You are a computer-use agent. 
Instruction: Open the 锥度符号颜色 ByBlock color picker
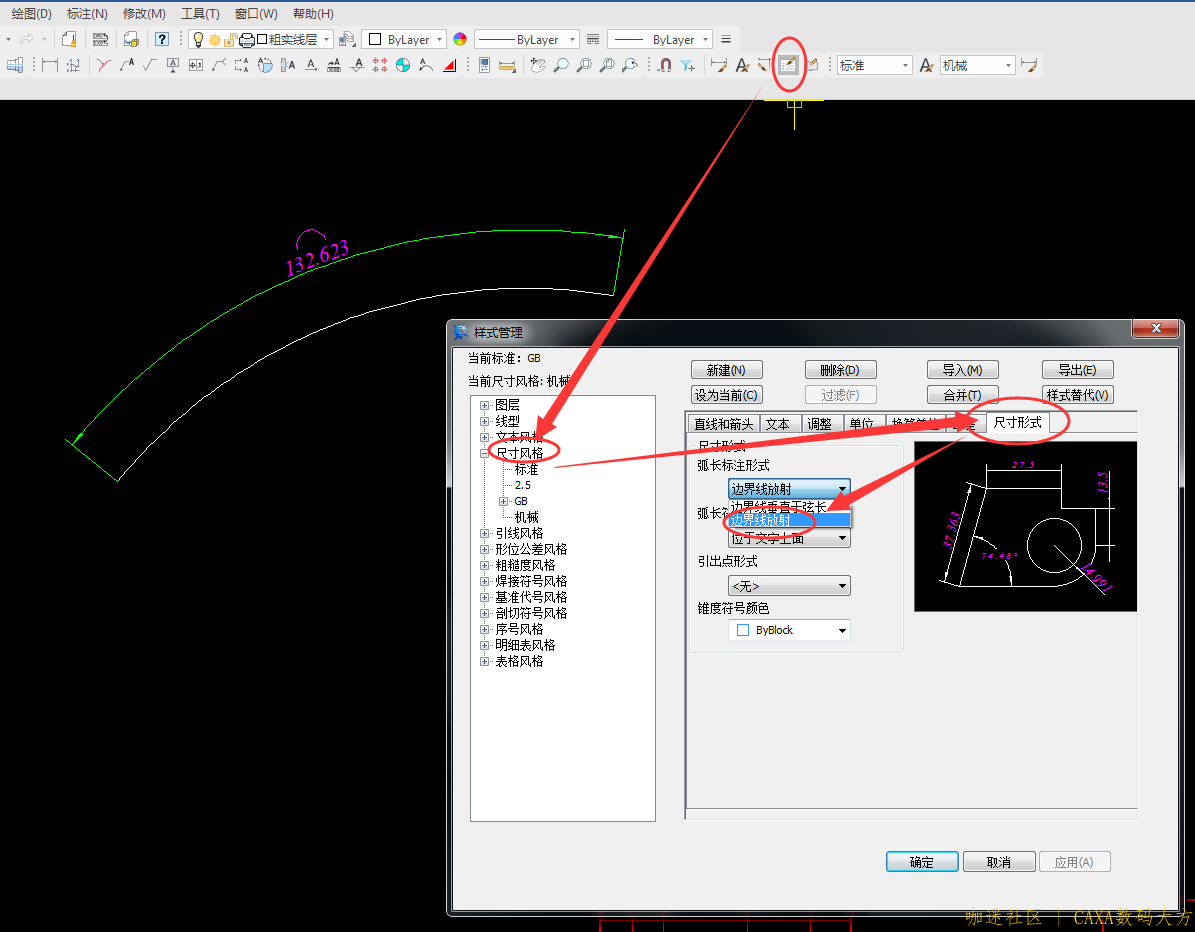click(789, 630)
